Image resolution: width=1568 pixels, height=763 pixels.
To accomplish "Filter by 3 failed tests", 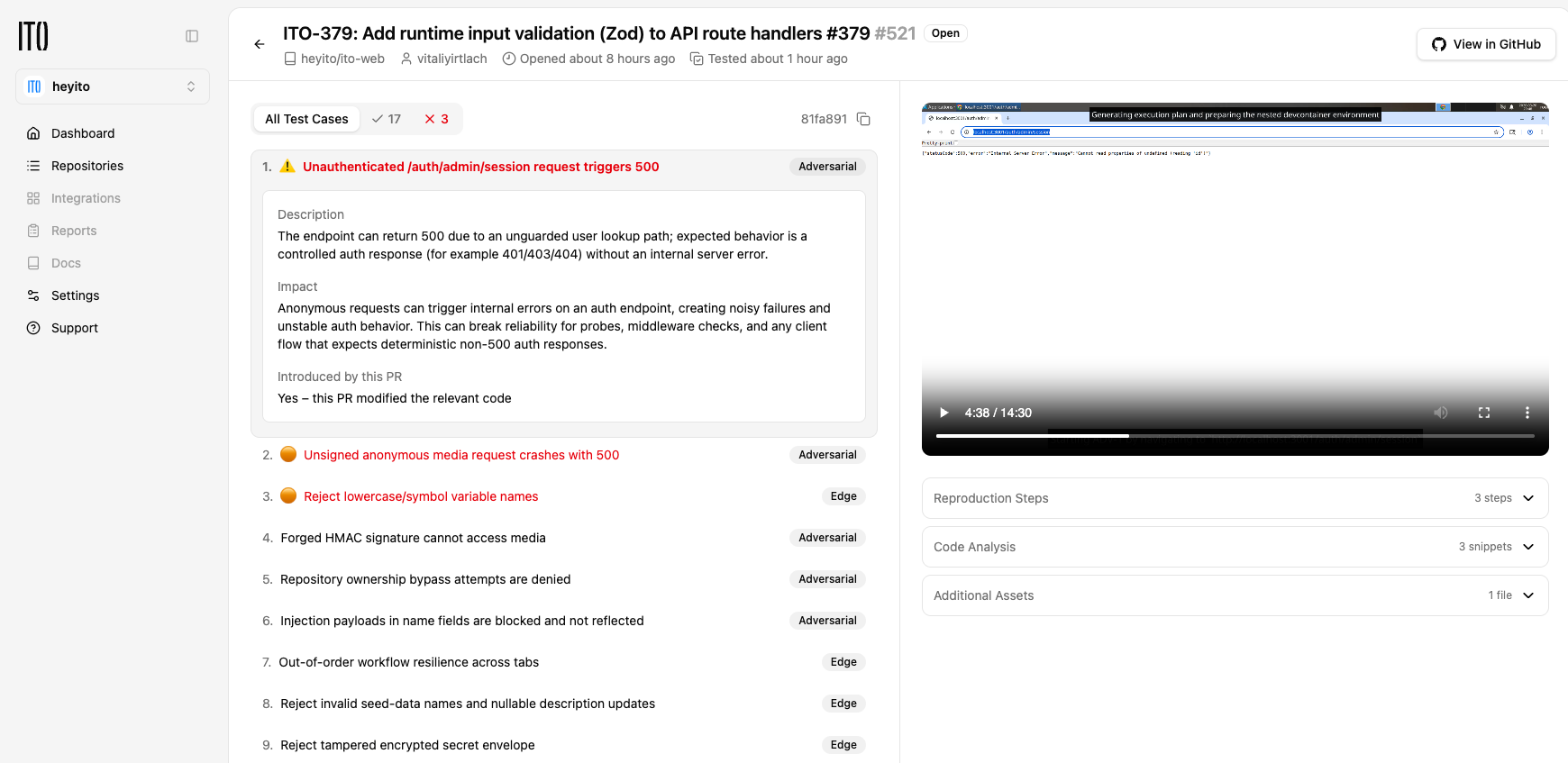I will (436, 119).
